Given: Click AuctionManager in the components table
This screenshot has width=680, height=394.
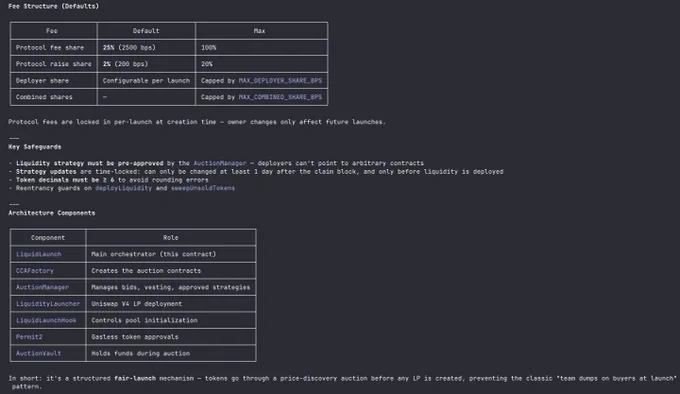Looking at the screenshot, I should point(42,287).
